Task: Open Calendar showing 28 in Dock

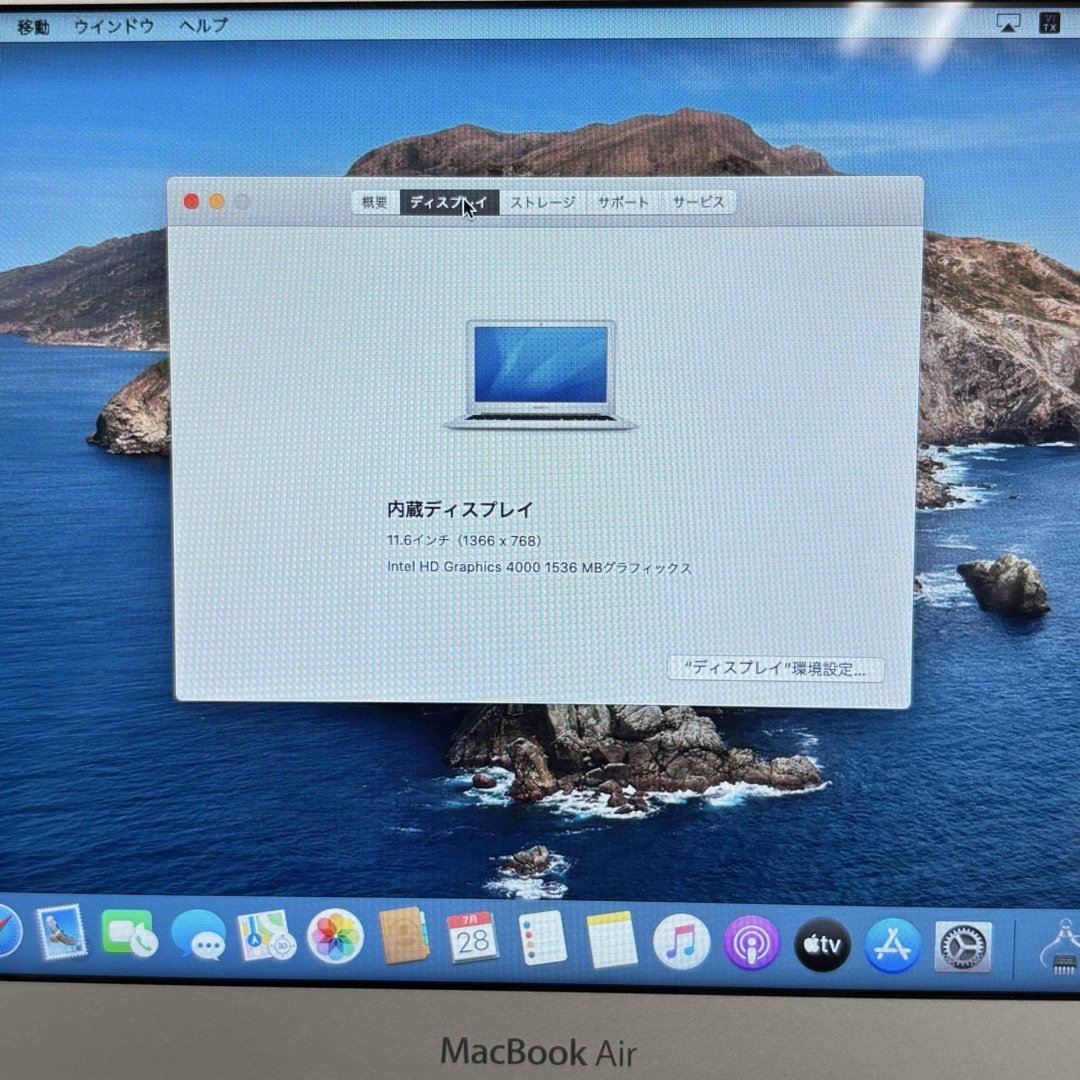Action: click(472, 937)
